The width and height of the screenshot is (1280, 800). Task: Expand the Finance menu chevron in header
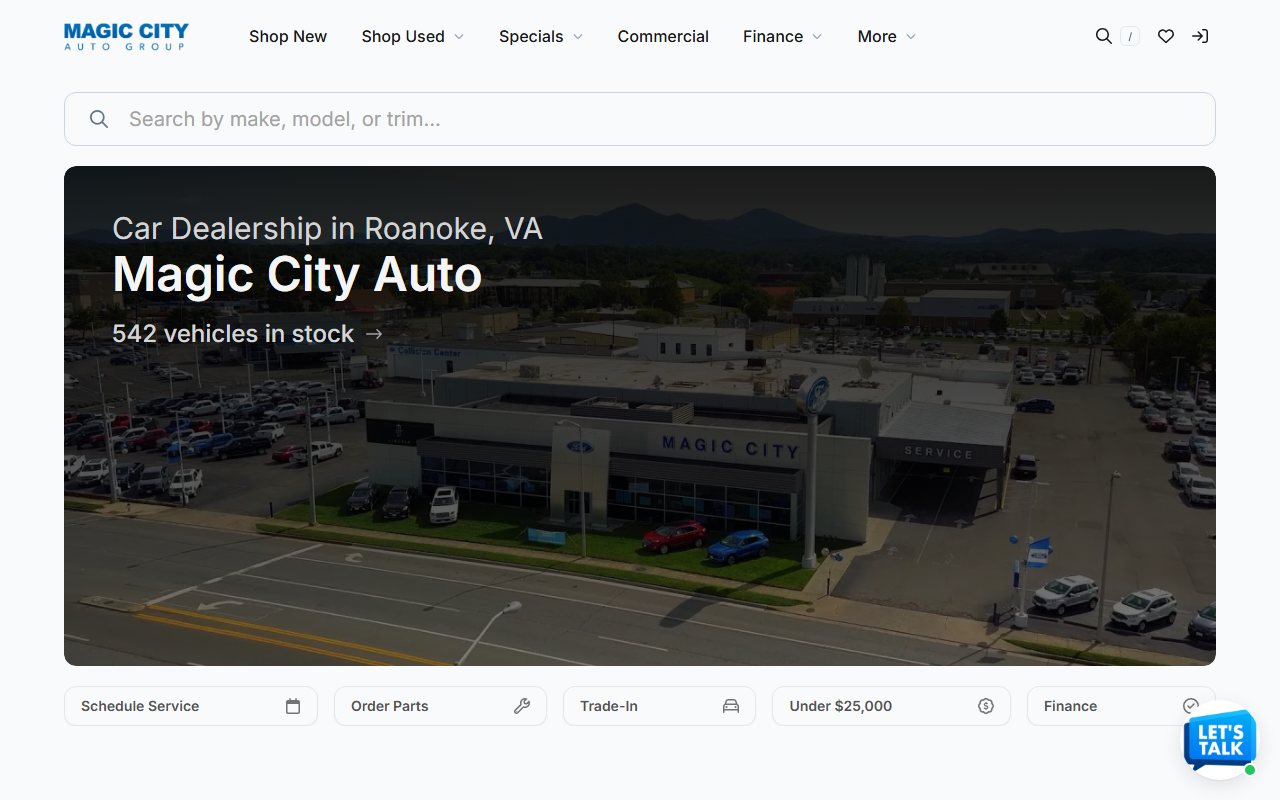point(817,37)
